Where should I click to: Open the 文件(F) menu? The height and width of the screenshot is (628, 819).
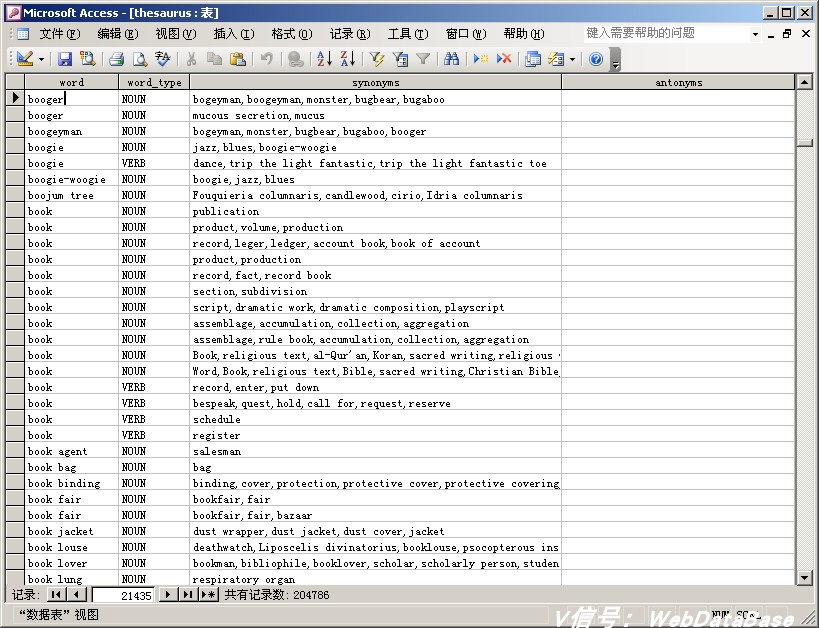pos(60,34)
